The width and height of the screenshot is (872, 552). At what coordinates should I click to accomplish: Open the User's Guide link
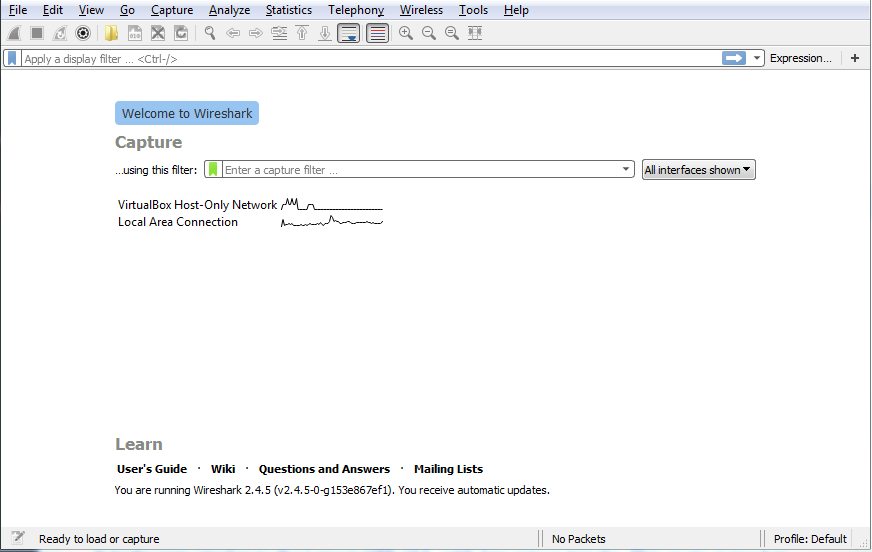pyautogui.click(x=152, y=469)
